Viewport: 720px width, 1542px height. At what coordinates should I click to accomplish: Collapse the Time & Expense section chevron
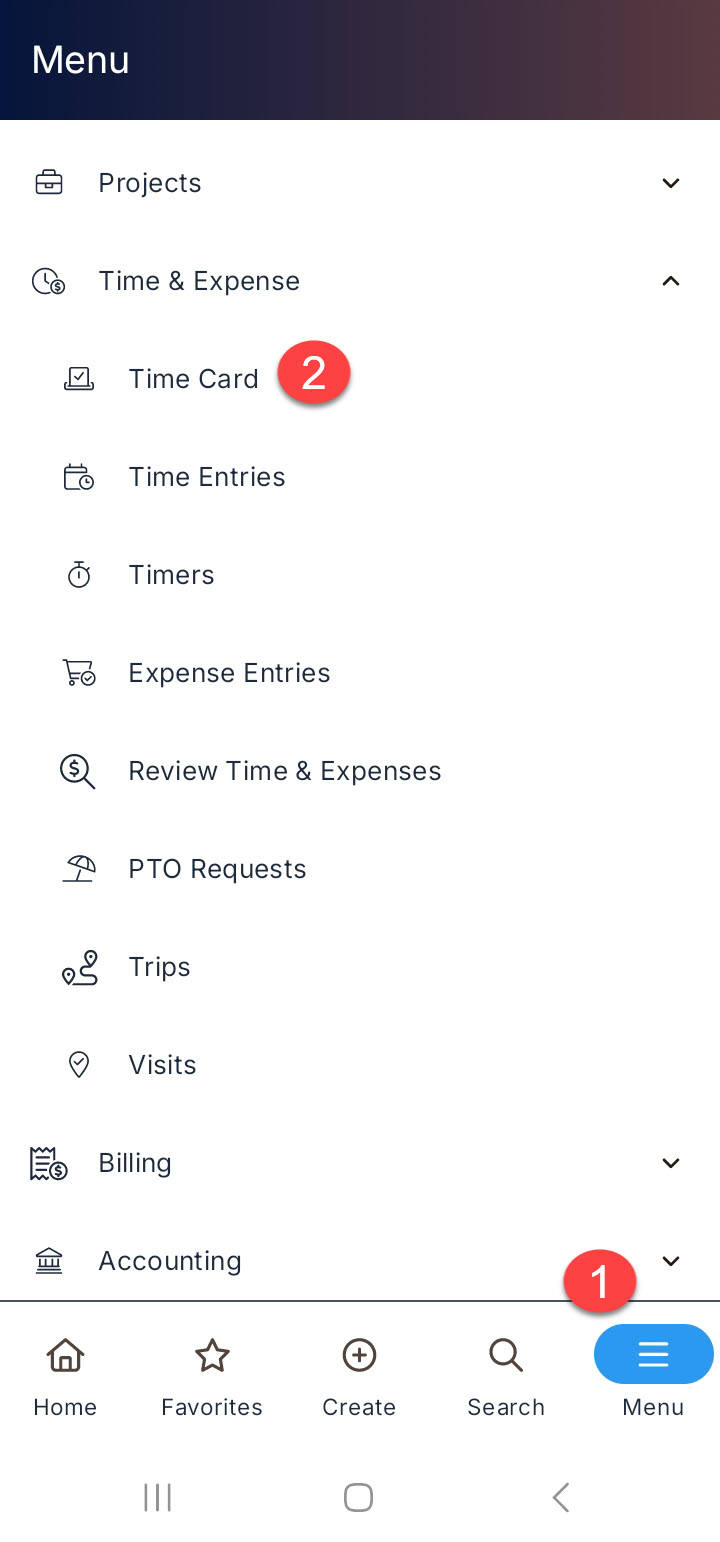(x=671, y=281)
